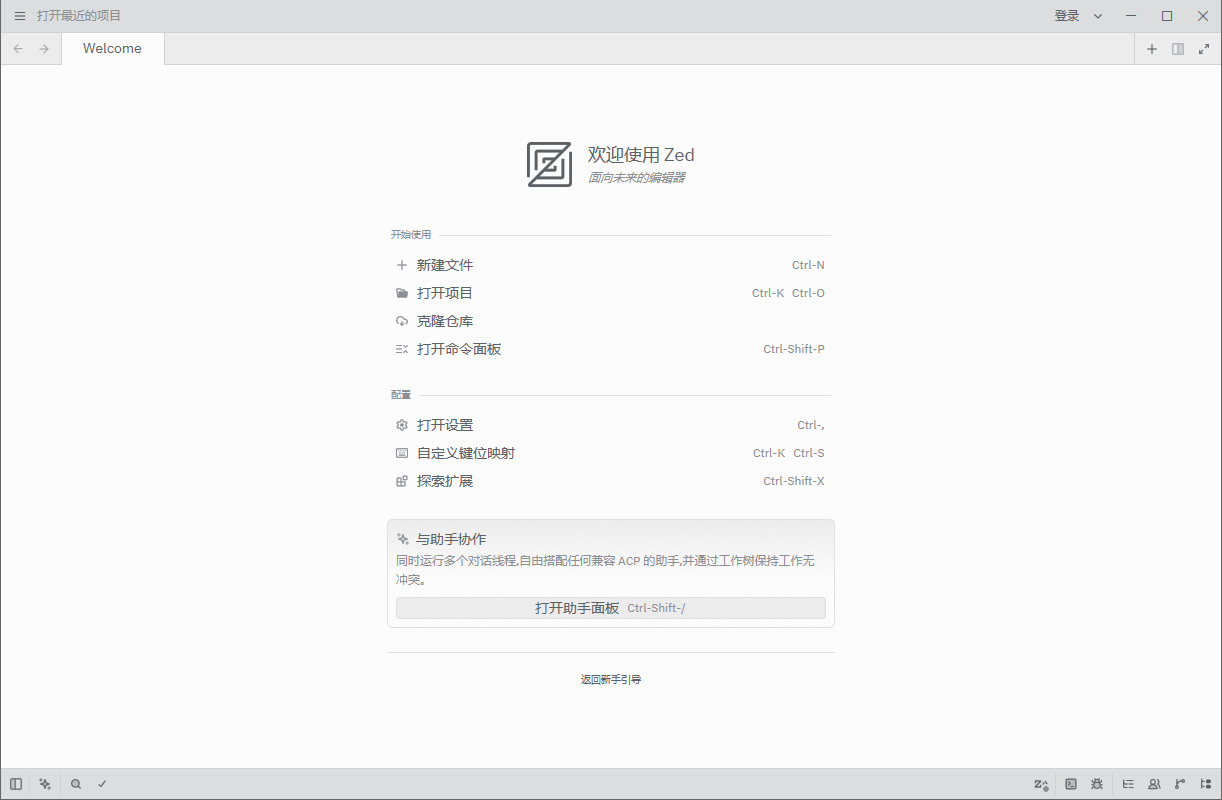
Task: Click the cloud download icon beside 克隆仓库
Action: pyautogui.click(x=402, y=321)
